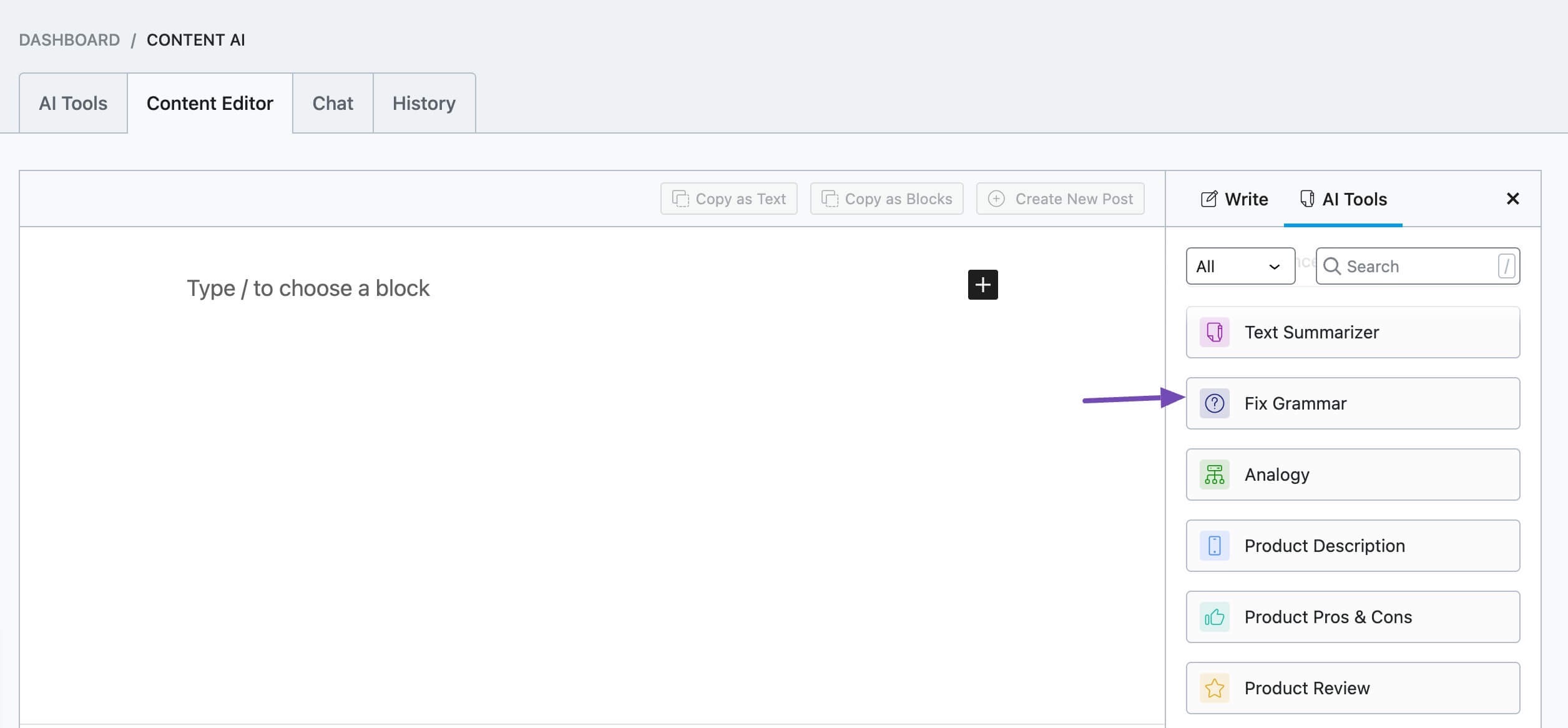Select the Content Editor tab
The height and width of the screenshot is (728, 1568).
click(210, 102)
